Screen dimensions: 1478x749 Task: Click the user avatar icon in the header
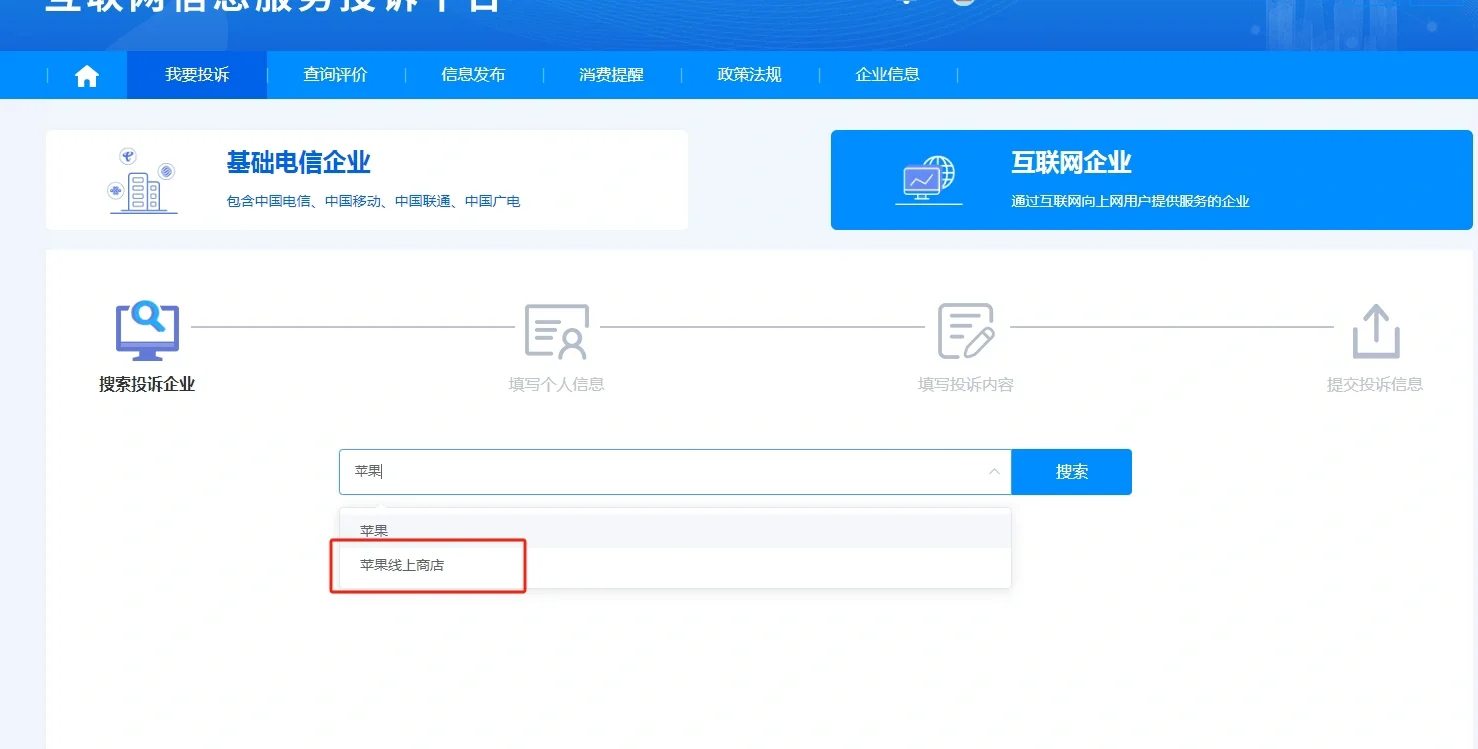(x=963, y=3)
